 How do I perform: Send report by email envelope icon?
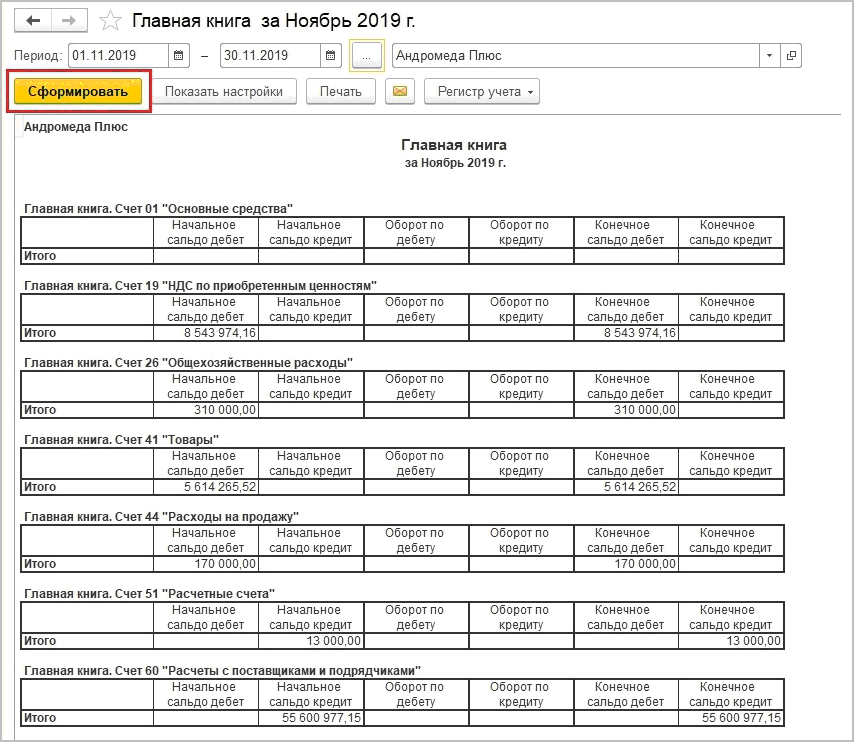(400, 92)
